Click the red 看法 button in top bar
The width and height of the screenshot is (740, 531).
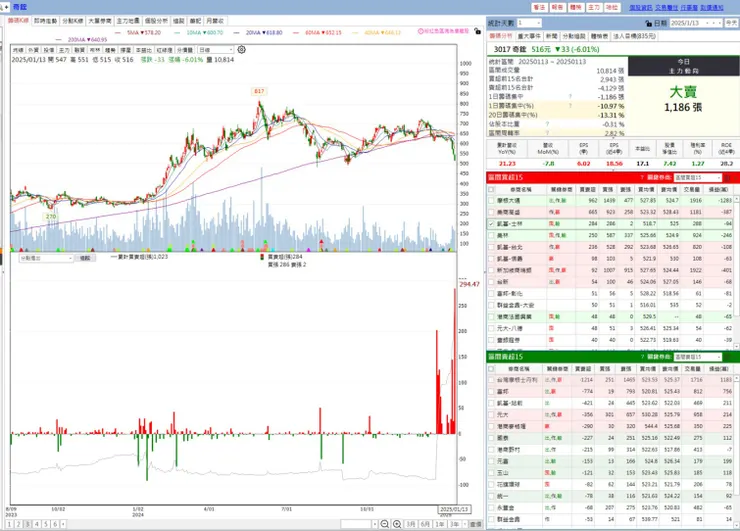pos(539,8)
